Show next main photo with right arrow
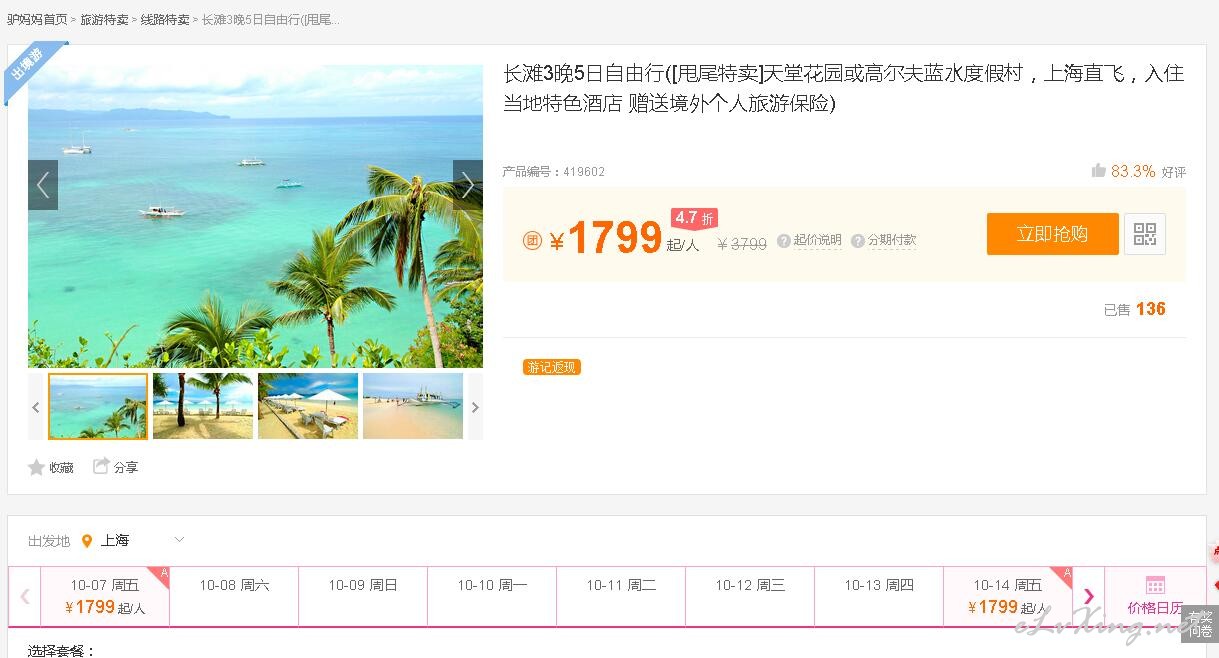Screen dimensions: 1219x658 [x=468, y=185]
